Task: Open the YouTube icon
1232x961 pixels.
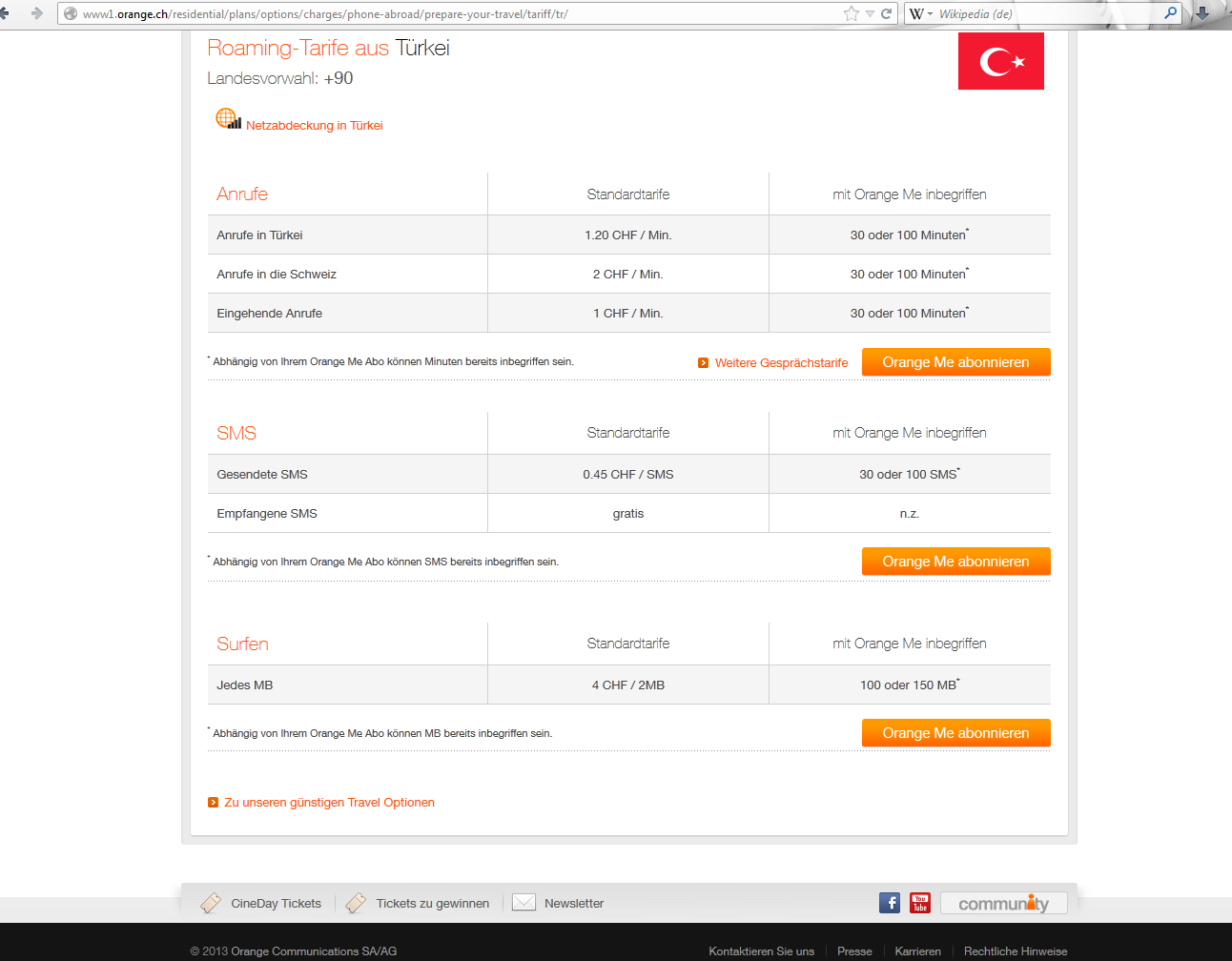Action: click(x=920, y=903)
